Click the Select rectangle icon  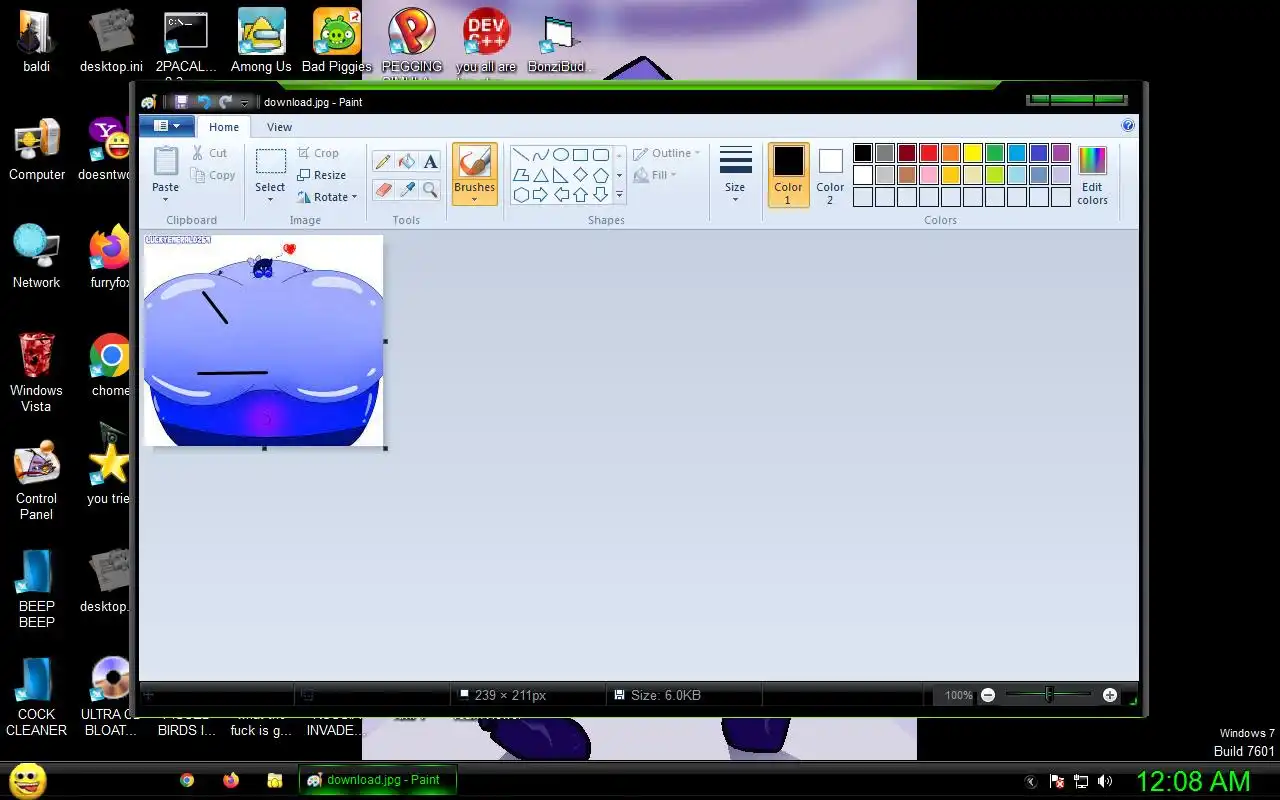(270, 162)
